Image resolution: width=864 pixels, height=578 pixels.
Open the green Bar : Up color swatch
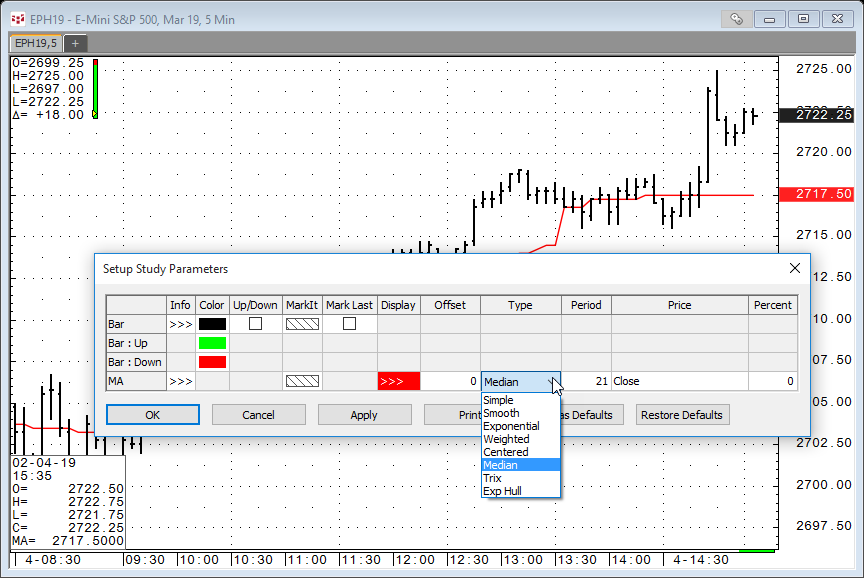(212, 343)
